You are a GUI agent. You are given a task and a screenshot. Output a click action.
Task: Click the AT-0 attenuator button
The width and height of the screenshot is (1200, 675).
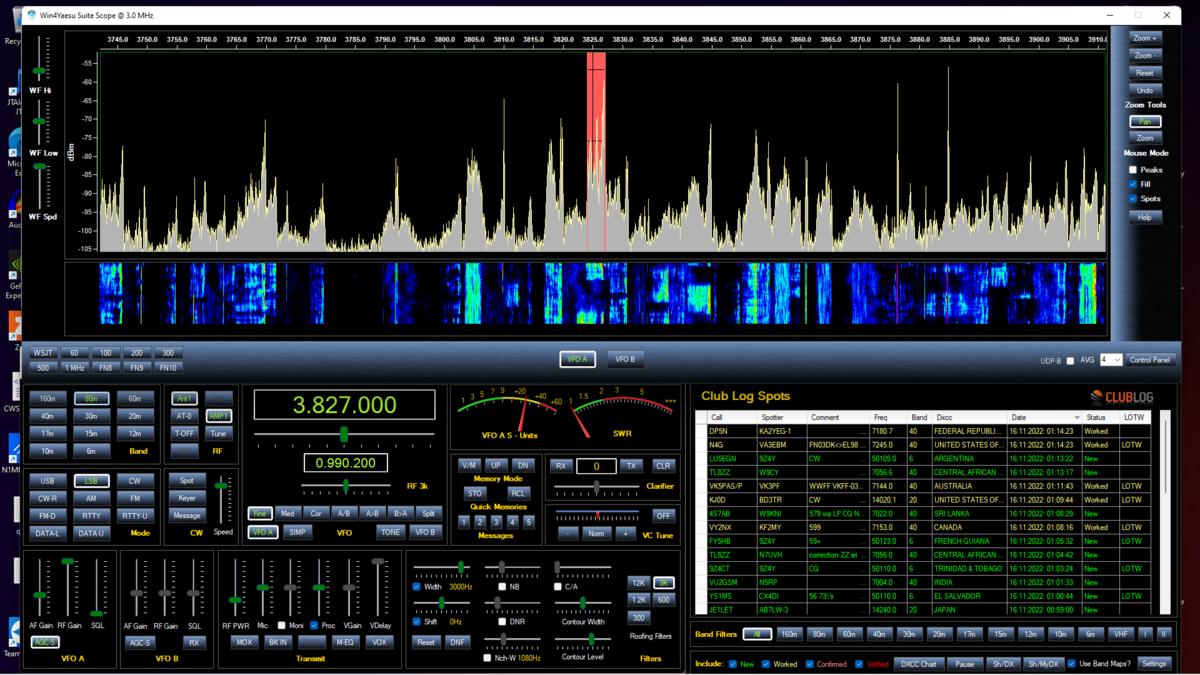coord(184,416)
